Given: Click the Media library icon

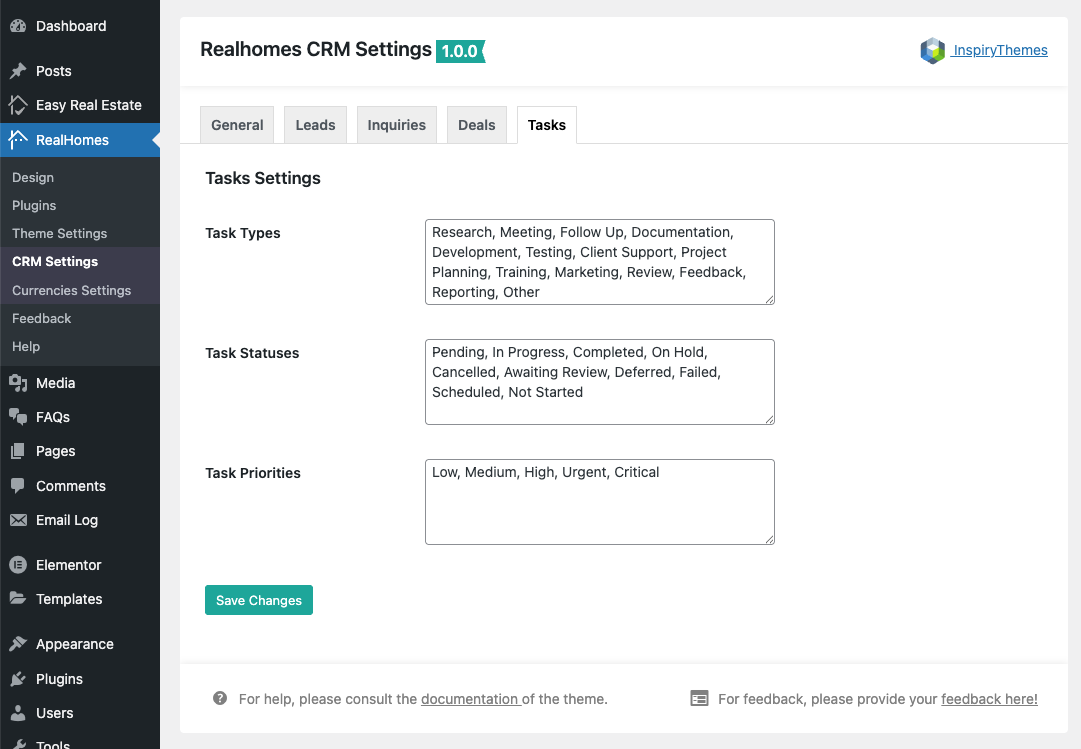Looking at the screenshot, I should pyautogui.click(x=18, y=383).
